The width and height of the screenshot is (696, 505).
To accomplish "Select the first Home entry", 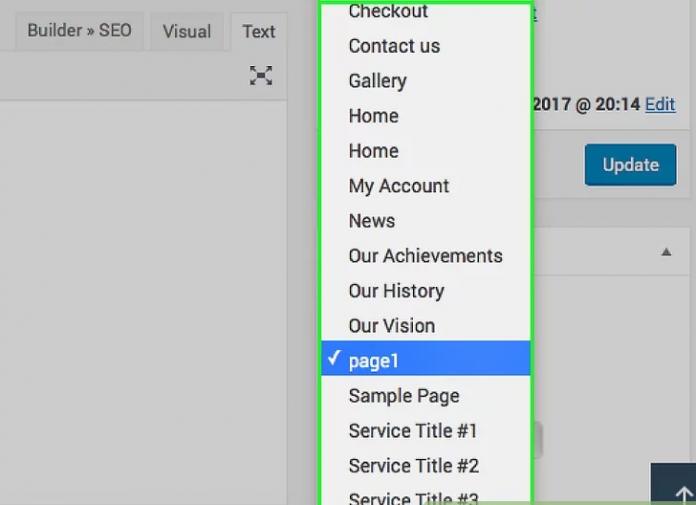I will tap(373, 116).
